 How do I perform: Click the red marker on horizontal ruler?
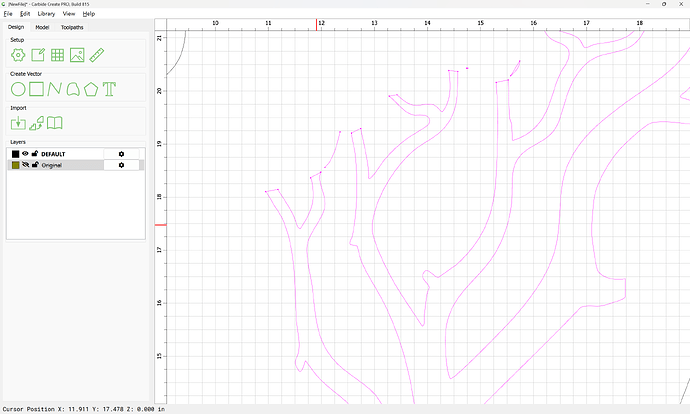pos(316,25)
